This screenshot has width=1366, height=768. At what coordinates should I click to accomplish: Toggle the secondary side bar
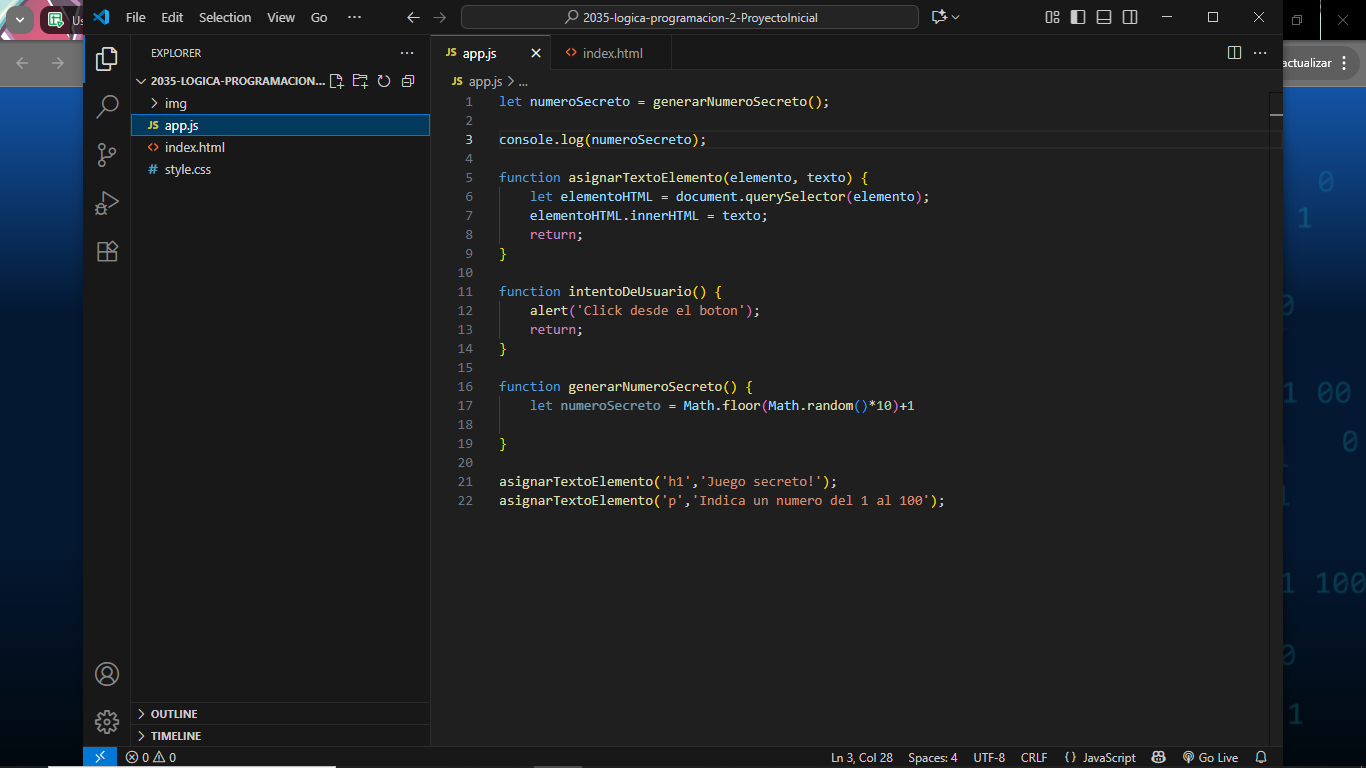(1130, 17)
